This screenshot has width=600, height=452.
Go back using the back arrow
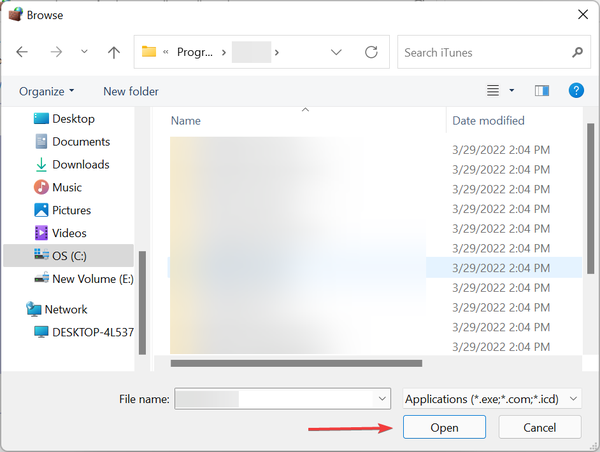pyautogui.click(x=22, y=52)
